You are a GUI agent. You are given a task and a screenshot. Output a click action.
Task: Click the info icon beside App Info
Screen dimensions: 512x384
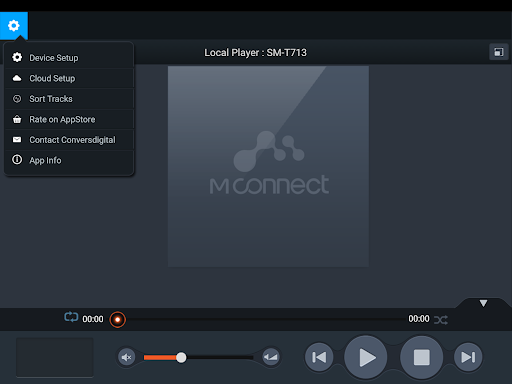click(17, 160)
